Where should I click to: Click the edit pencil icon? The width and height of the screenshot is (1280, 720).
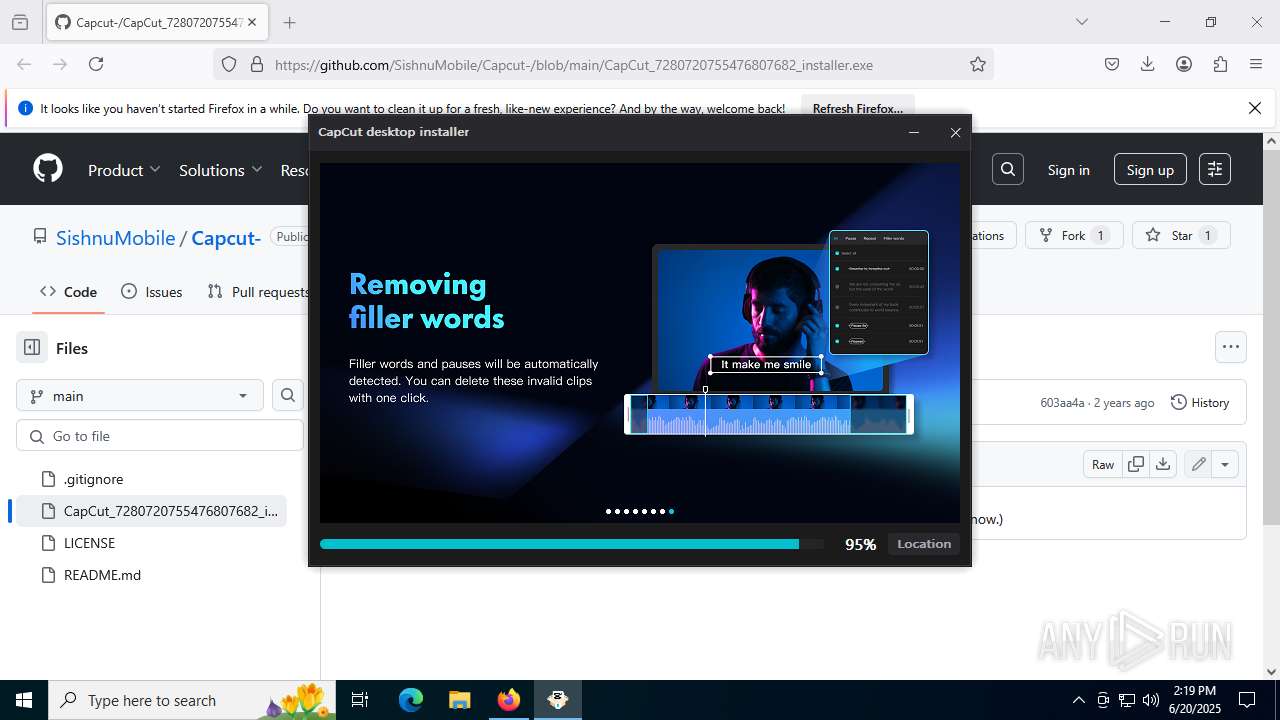[x=1198, y=464]
